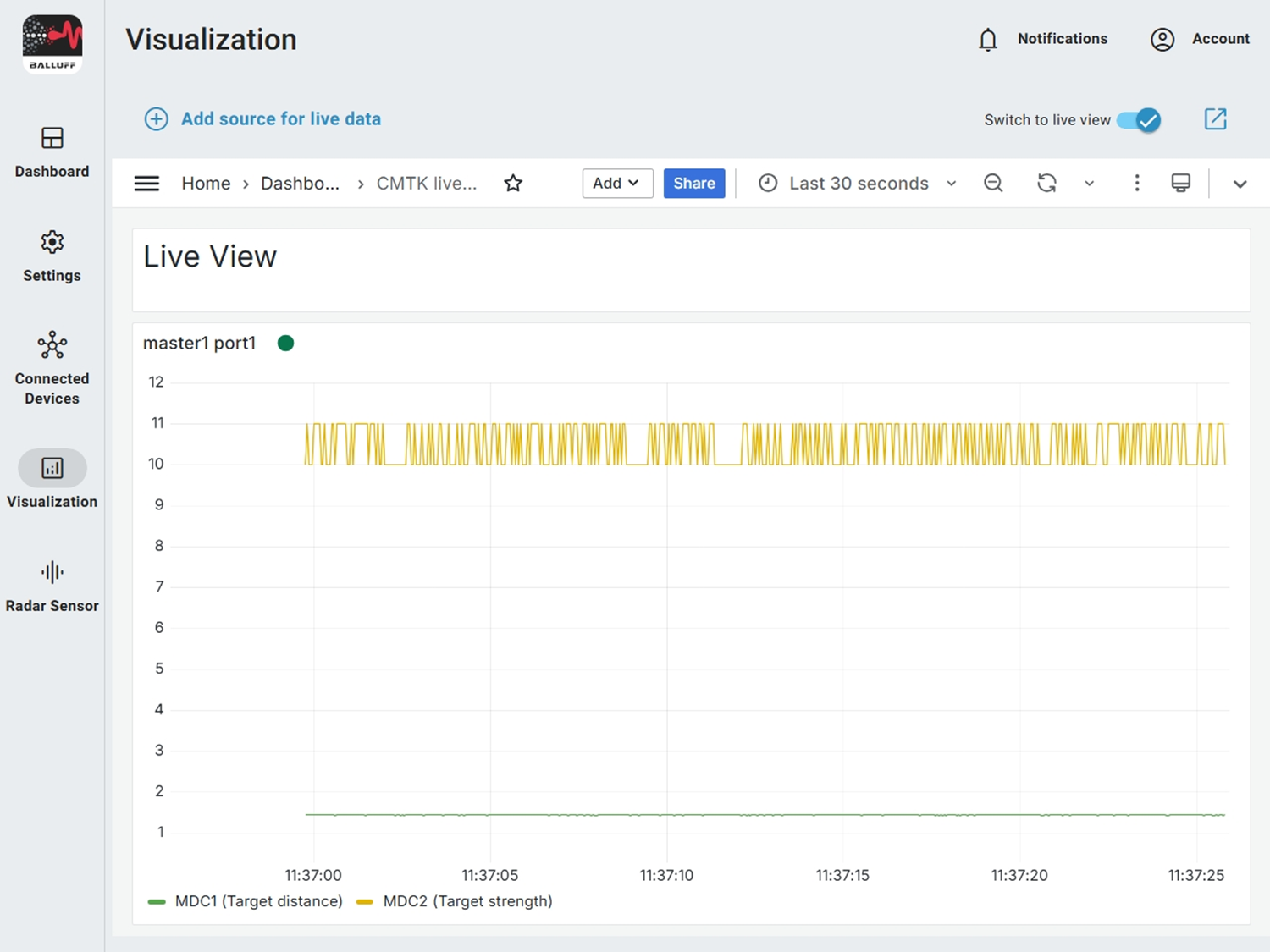Screen dimensions: 1270x952
Task: Expand the refresh interval dropdown arrow
Action: [1090, 184]
